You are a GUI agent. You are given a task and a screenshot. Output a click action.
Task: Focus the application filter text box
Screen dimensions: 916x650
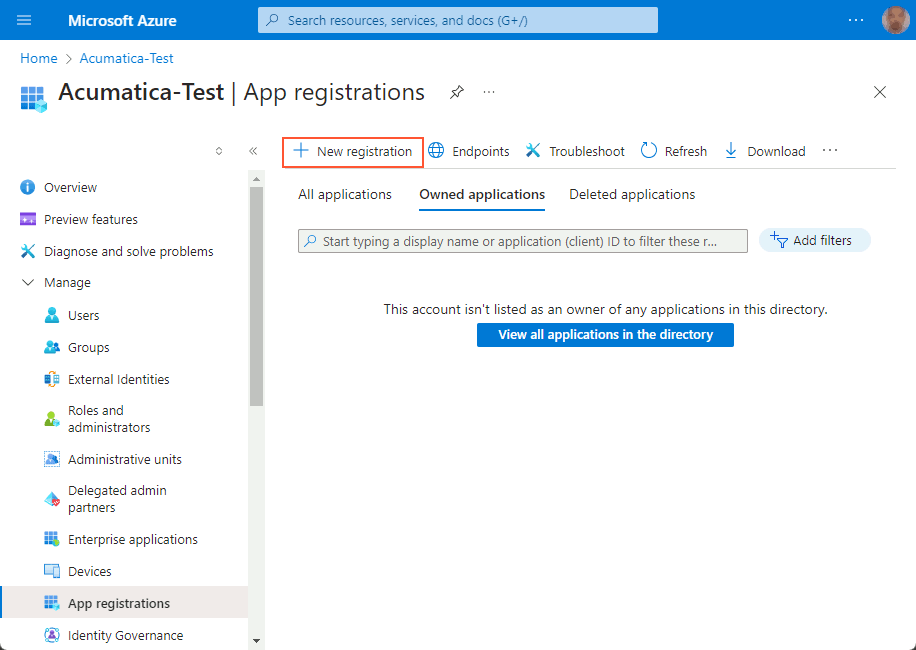pyautogui.click(x=523, y=241)
